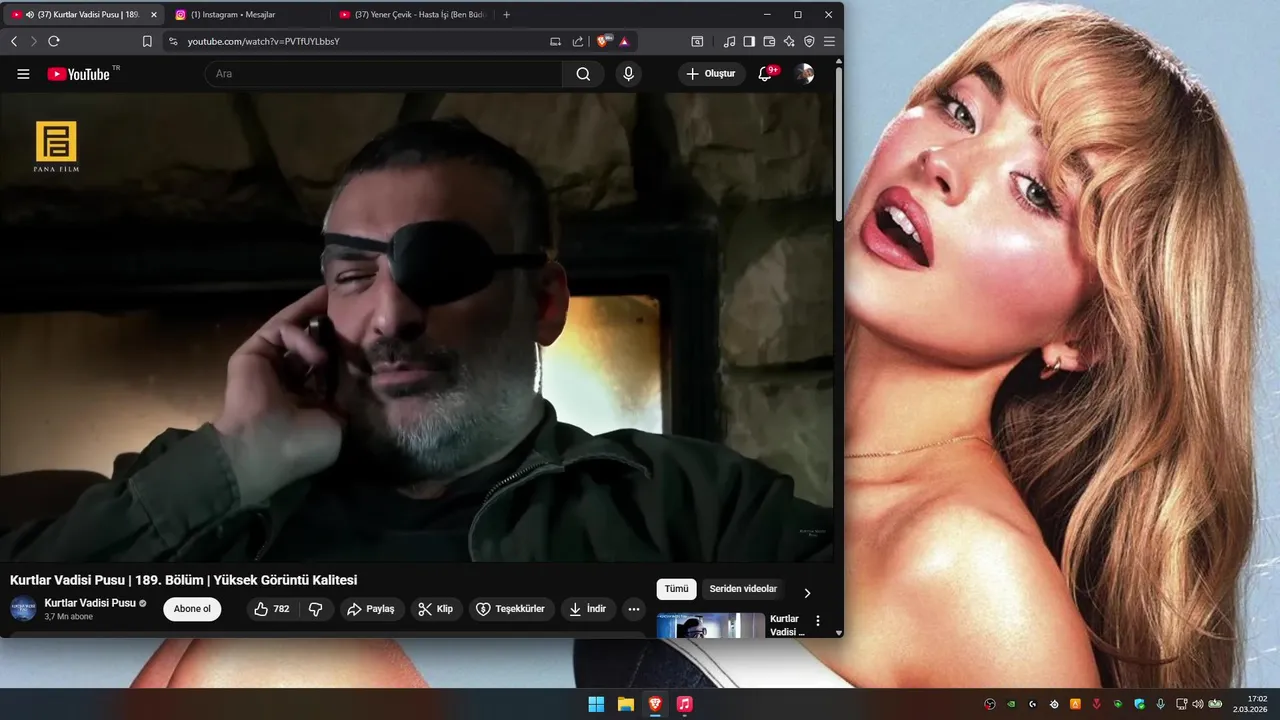Image resolution: width=1280 pixels, height=720 pixels.
Task: Click the video player to toggle playback
Action: pyautogui.click(x=418, y=327)
